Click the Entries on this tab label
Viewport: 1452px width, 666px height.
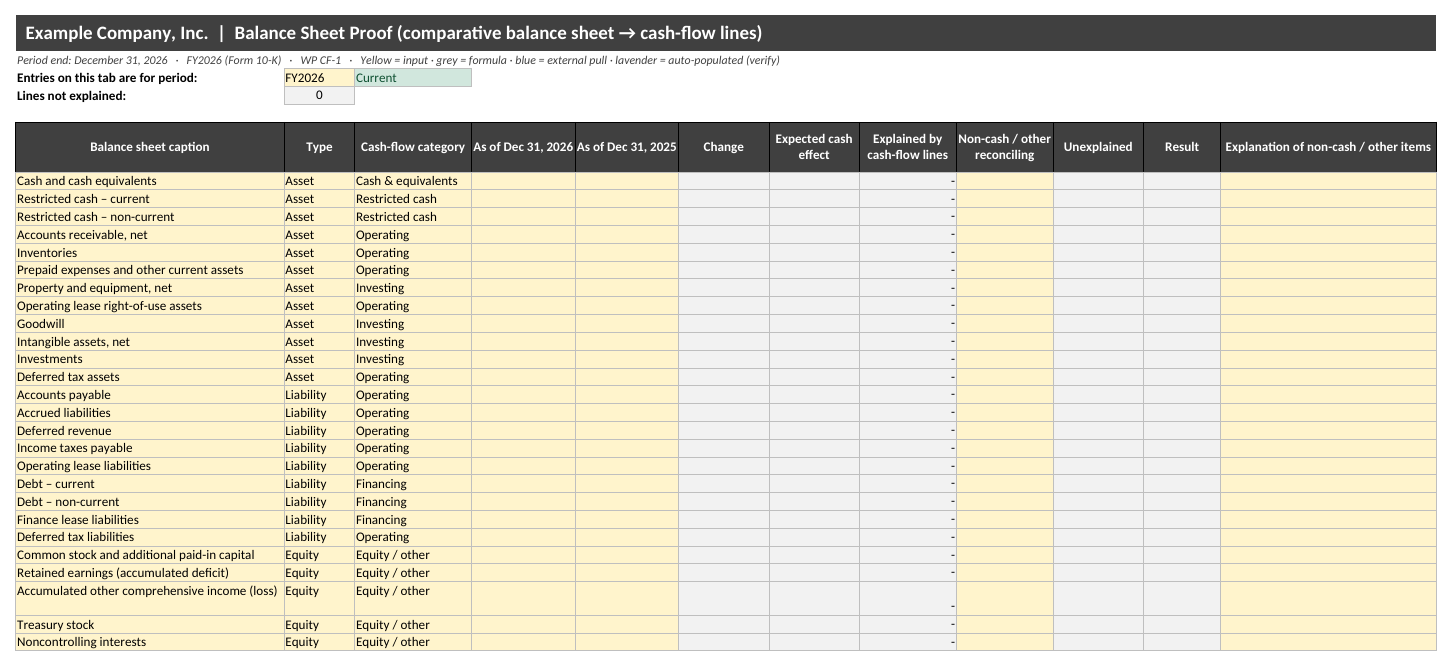point(107,78)
